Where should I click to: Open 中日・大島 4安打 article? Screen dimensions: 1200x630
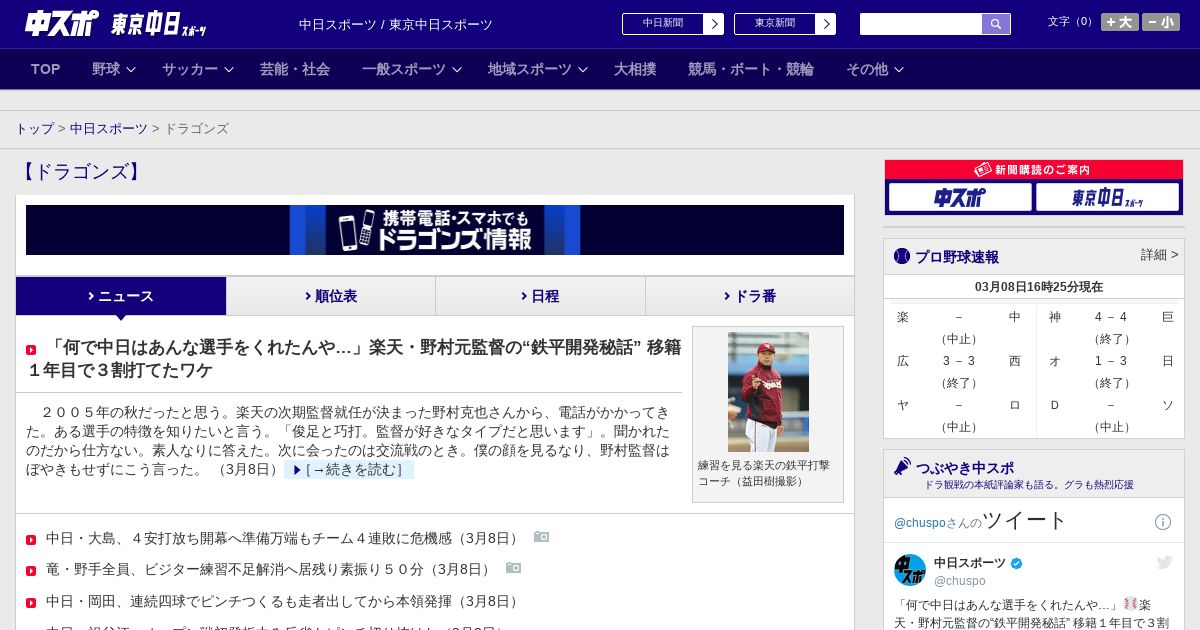[284, 538]
